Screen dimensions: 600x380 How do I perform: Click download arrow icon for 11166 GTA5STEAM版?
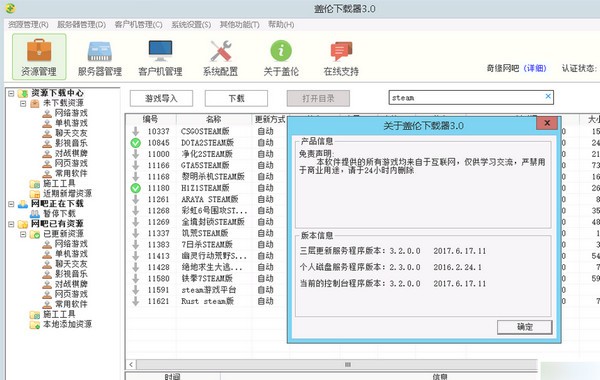click(x=135, y=165)
